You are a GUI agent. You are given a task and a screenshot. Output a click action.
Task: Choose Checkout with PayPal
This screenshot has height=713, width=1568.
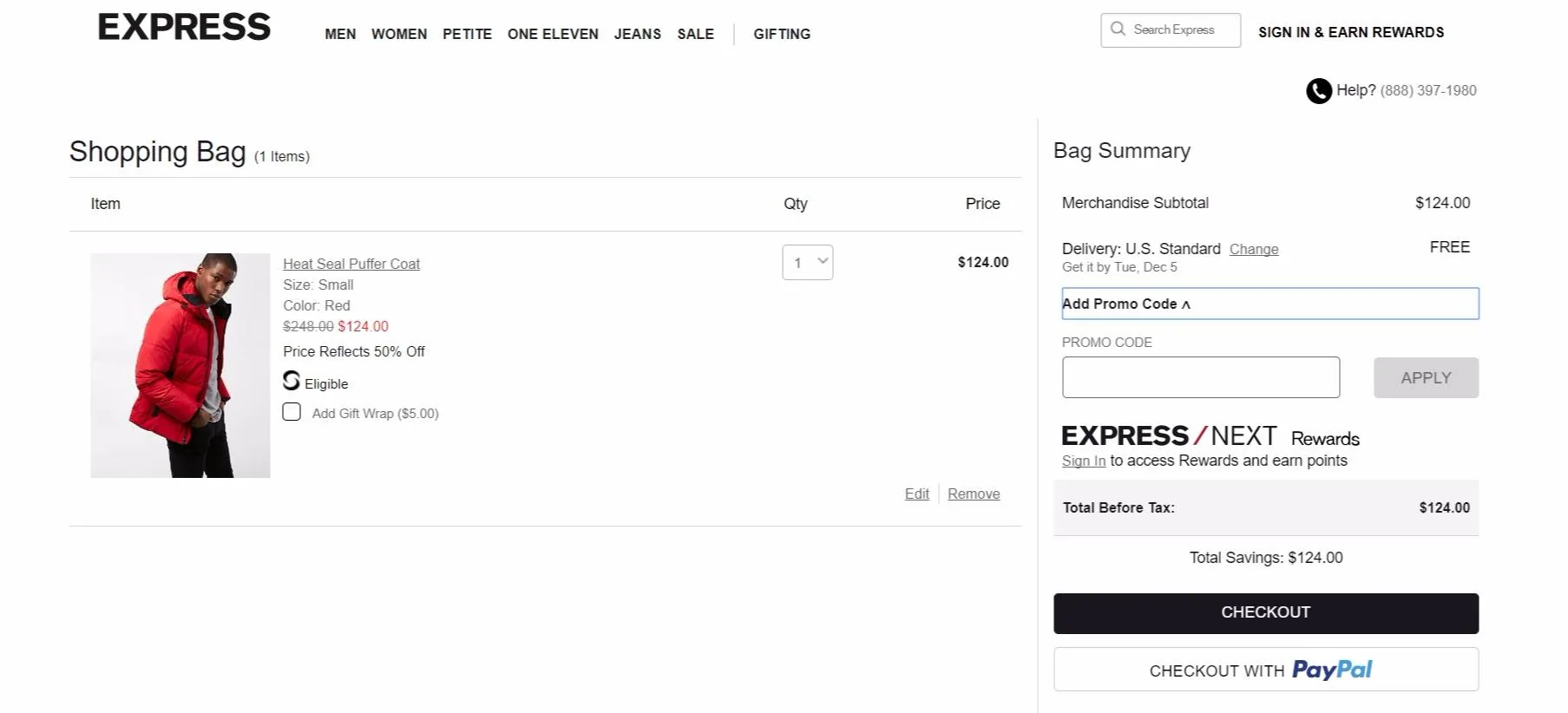[1265, 670]
